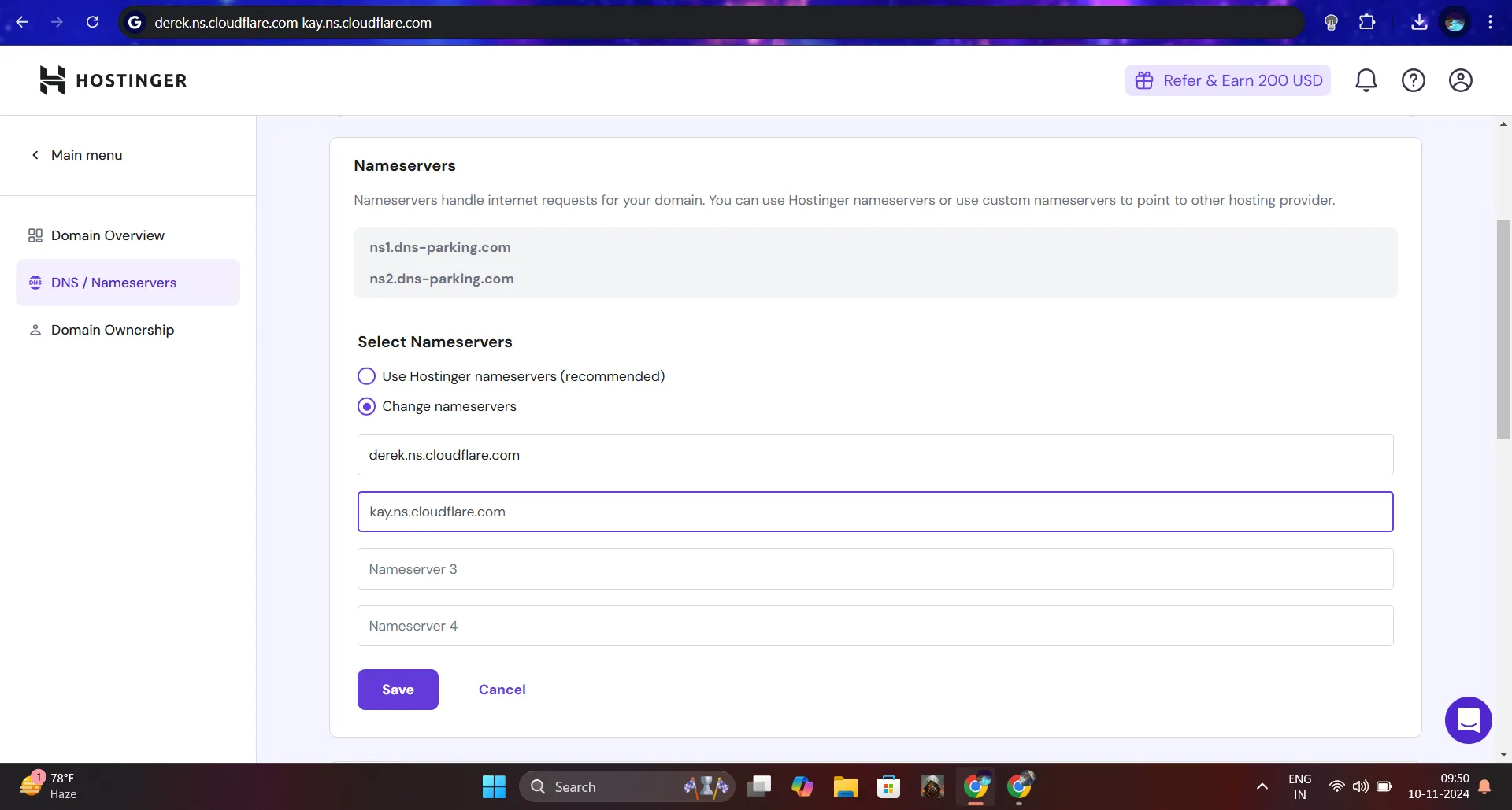Open Domain Overview in sidebar
This screenshot has height=810, width=1512.
click(128, 235)
